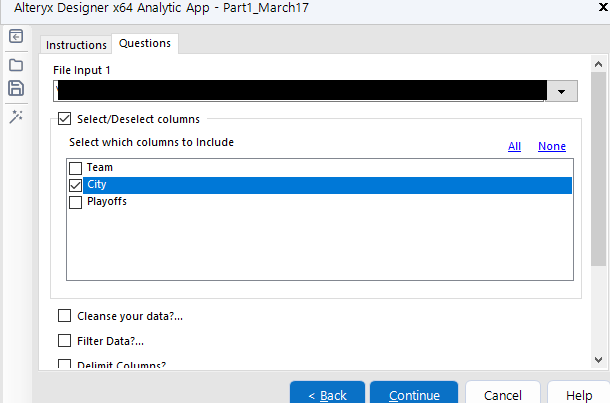Open Help with the Help button
Screen dimensions: 610x403
pos(579,395)
